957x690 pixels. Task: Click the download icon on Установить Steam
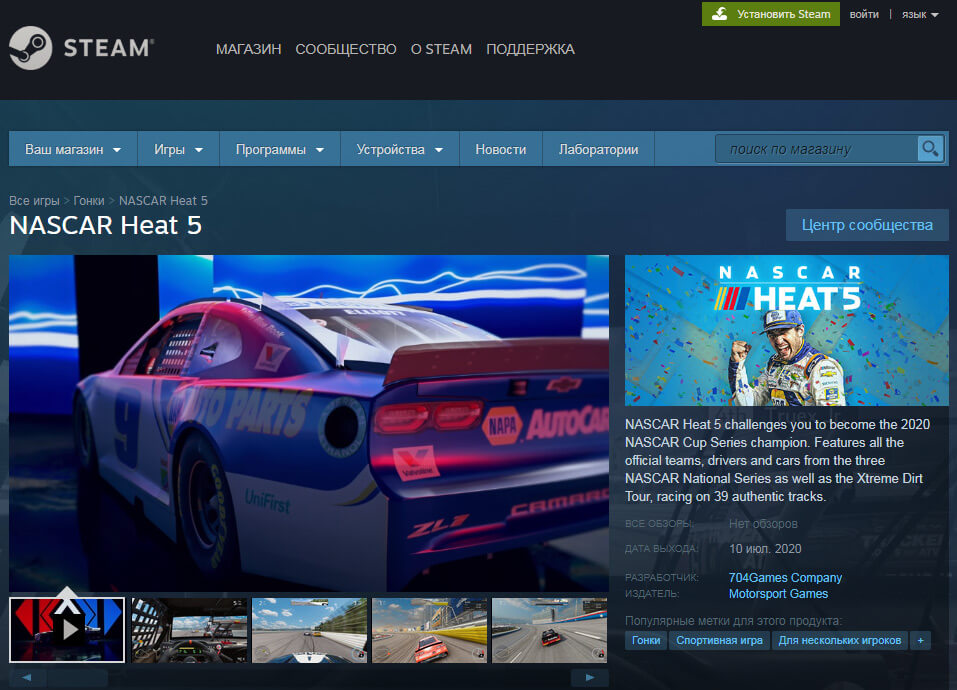coord(720,14)
